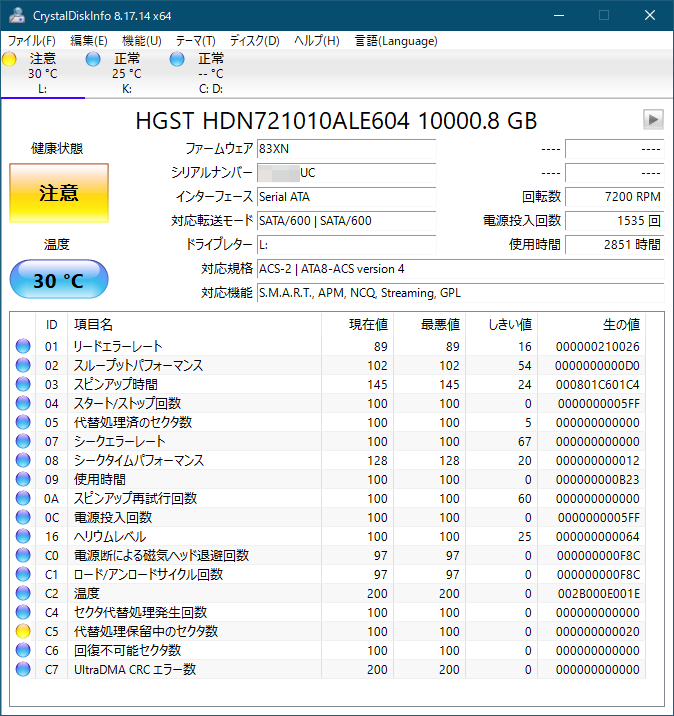This screenshot has width=674, height=716.
Task: Select the L: 30 °C disk tab
Action: coord(43,73)
